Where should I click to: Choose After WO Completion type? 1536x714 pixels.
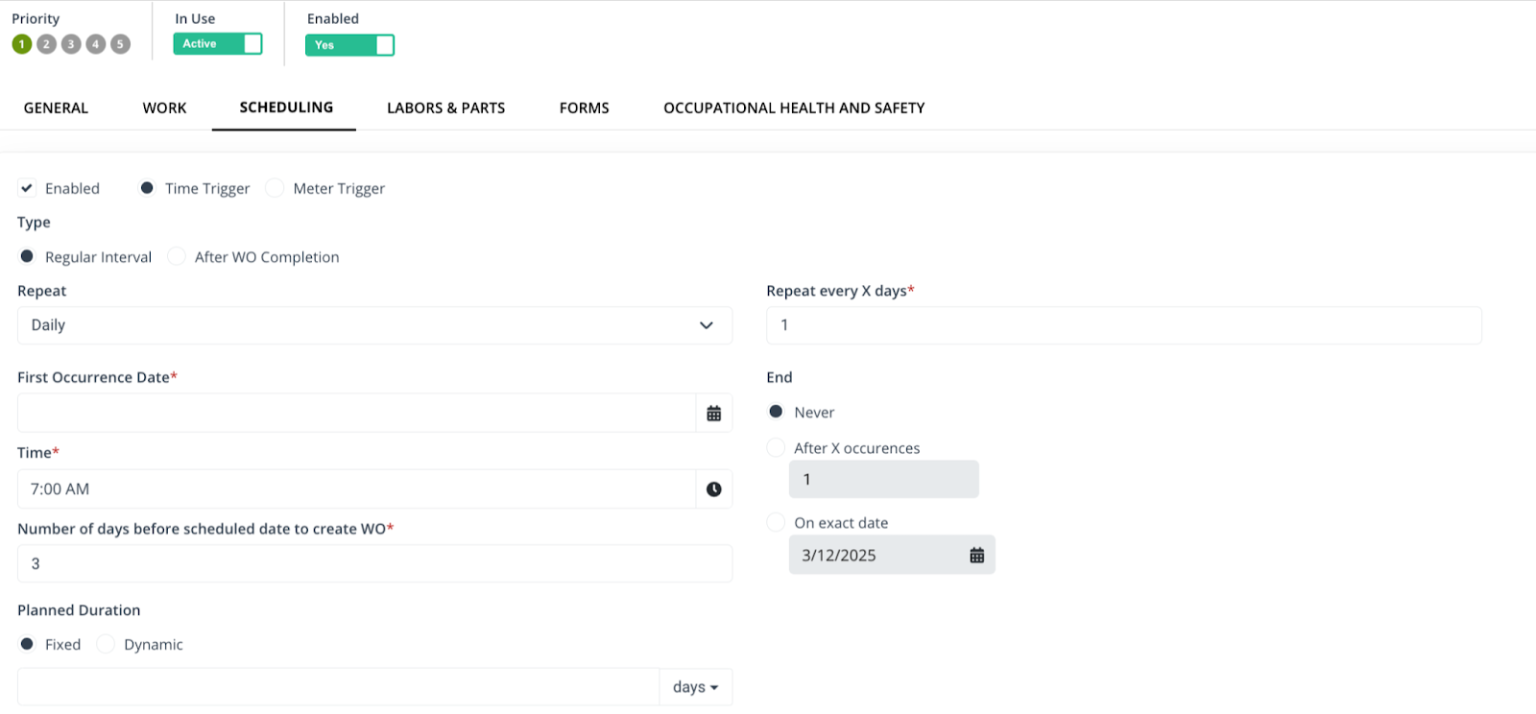point(176,256)
